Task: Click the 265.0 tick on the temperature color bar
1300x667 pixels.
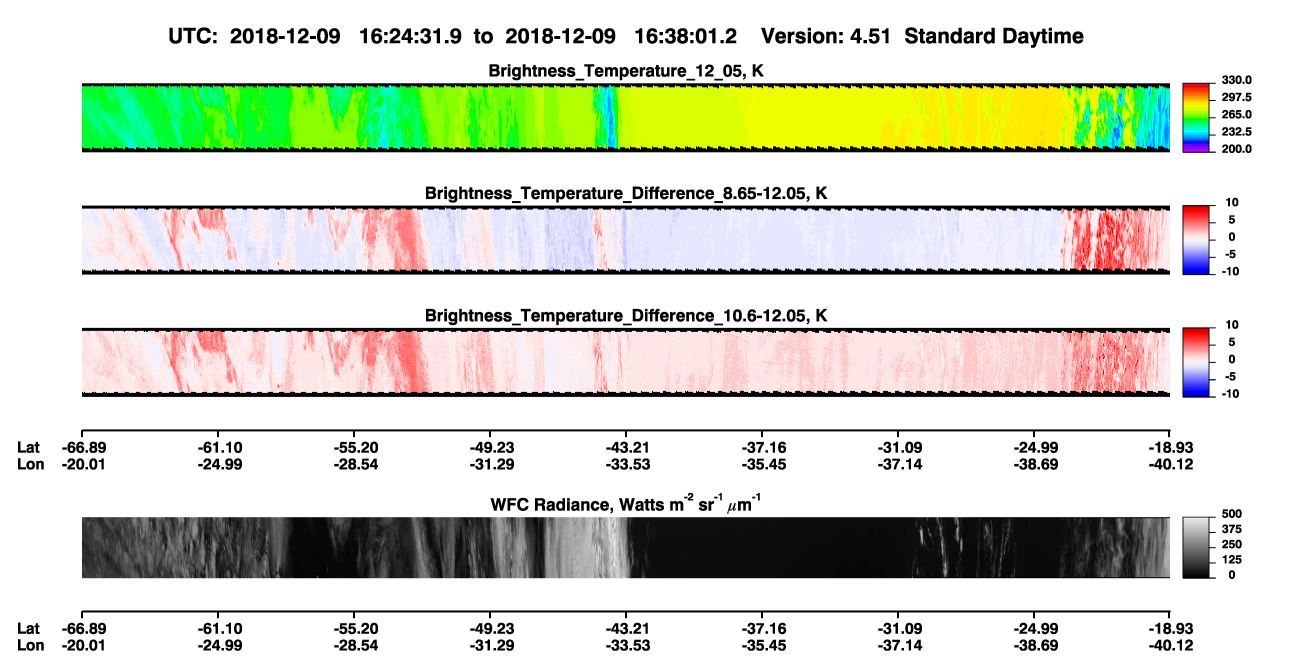Action: pyautogui.click(x=1235, y=115)
